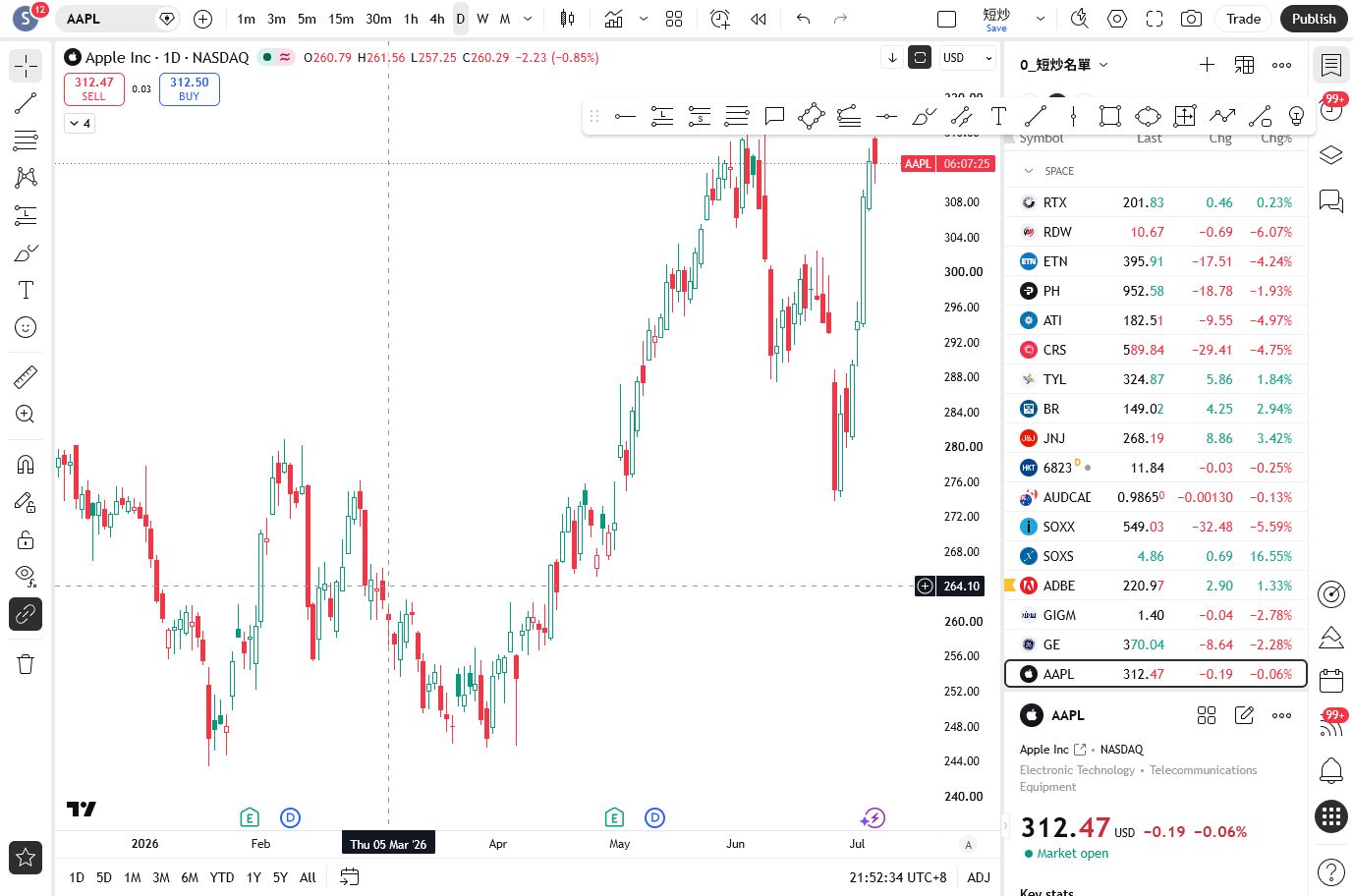The width and height of the screenshot is (1353, 896).
Task: Pick short position tool marked S
Action: tap(700, 116)
